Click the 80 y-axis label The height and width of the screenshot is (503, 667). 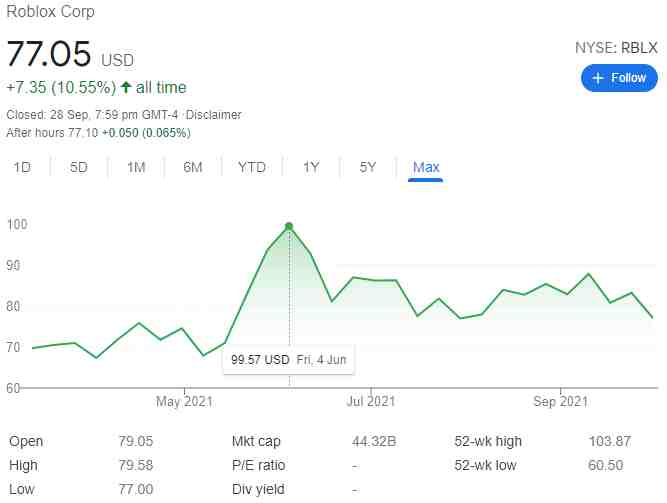point(13,306)
